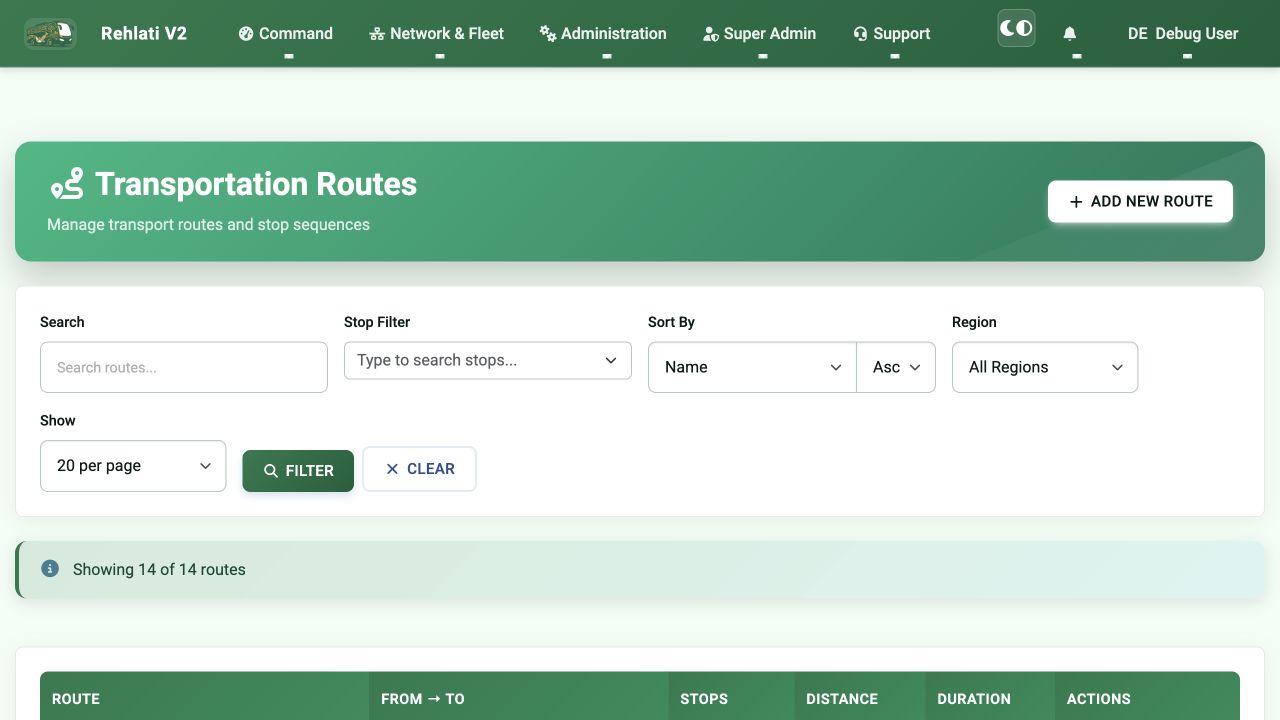Apply filters with the Filter button
Image resolution: width=1280 pixels, height=720 pixels.
point(298,471)
